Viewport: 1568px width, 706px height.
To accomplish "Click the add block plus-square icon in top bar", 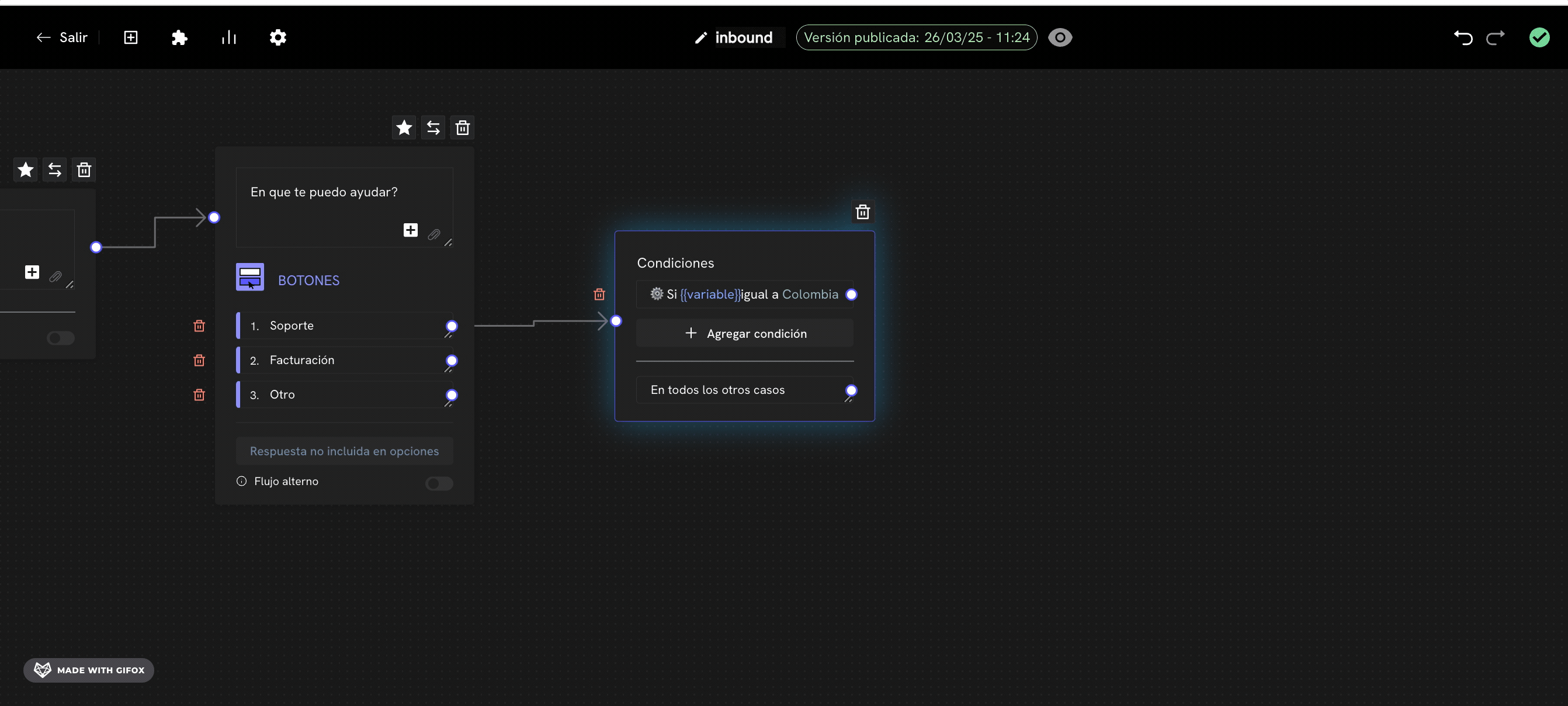I will click(x=131, y=38).
